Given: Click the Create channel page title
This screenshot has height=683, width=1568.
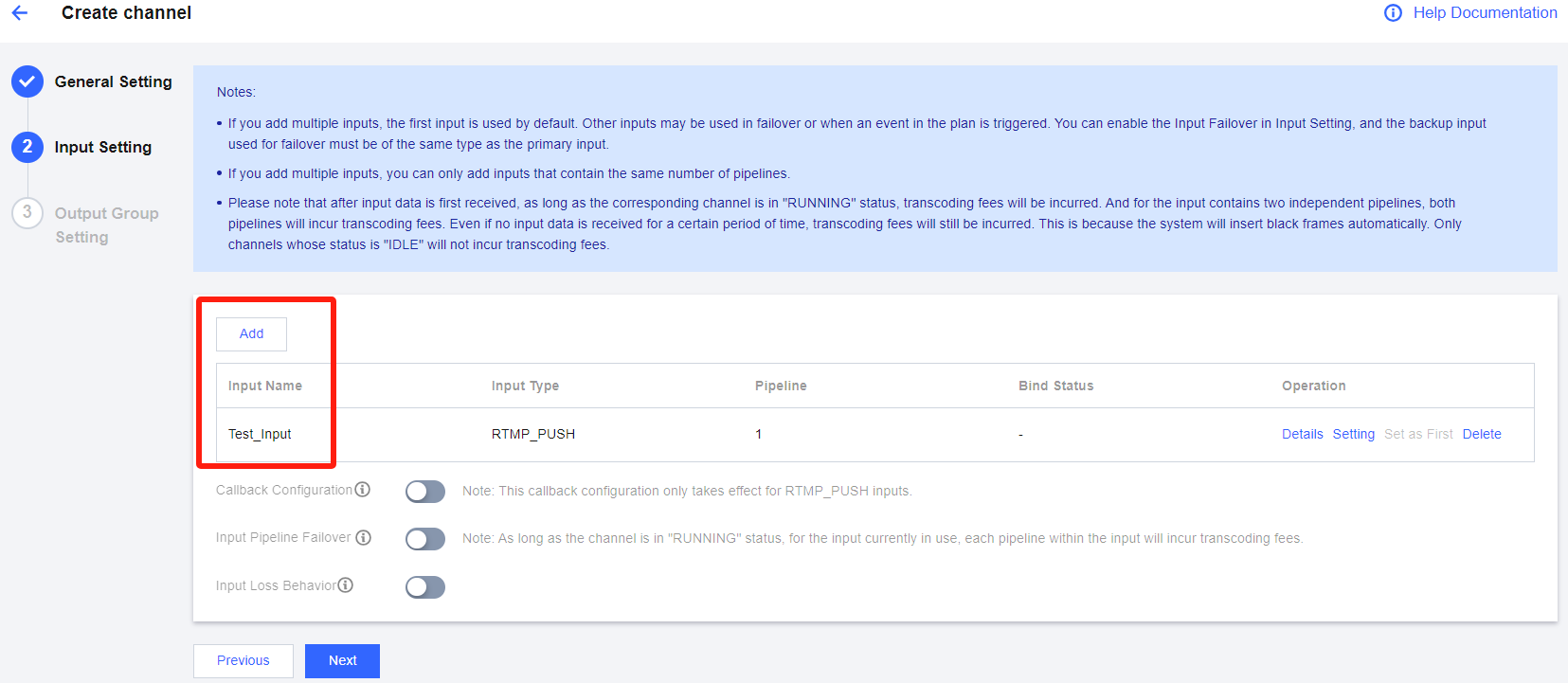Looking at the screenshot, I should pyautogui.click(x=126, y=12).
